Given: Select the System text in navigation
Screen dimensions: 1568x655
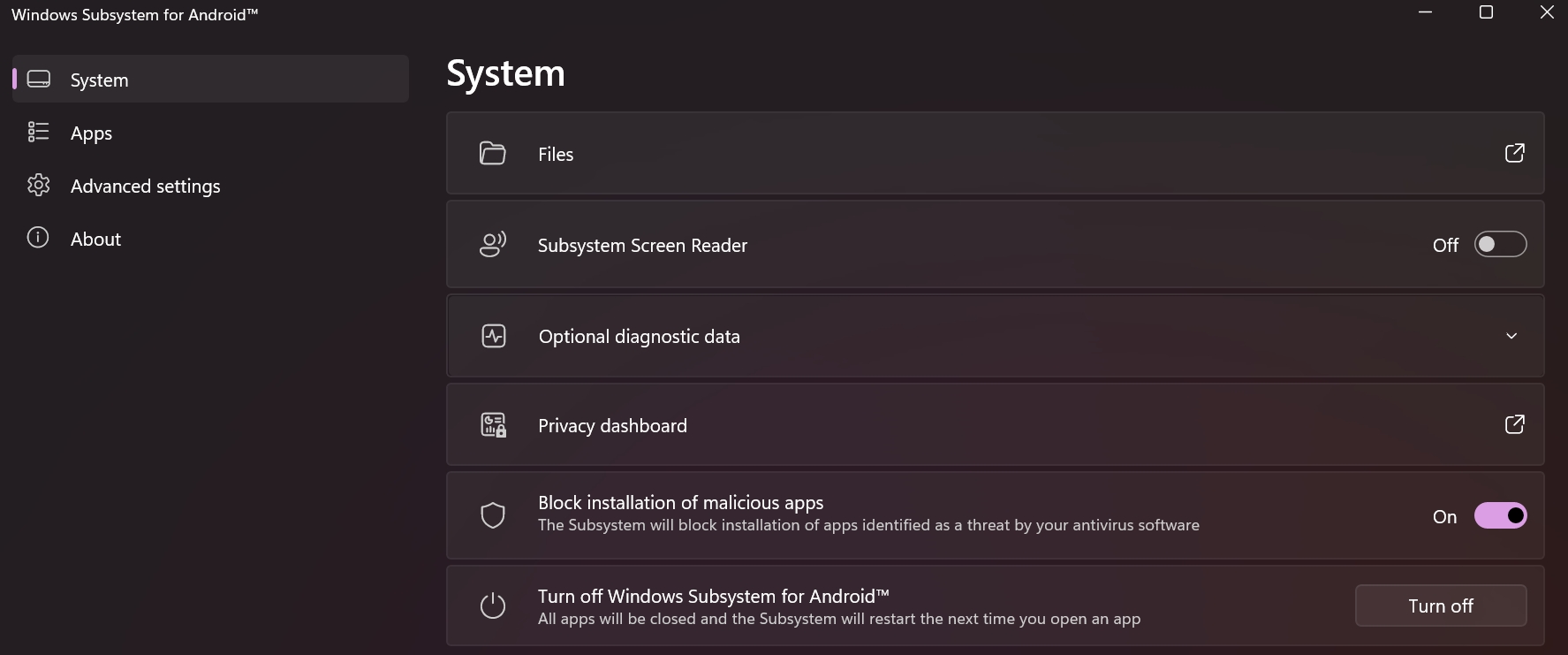Looking at the screenshot, I should pos(100,80).
